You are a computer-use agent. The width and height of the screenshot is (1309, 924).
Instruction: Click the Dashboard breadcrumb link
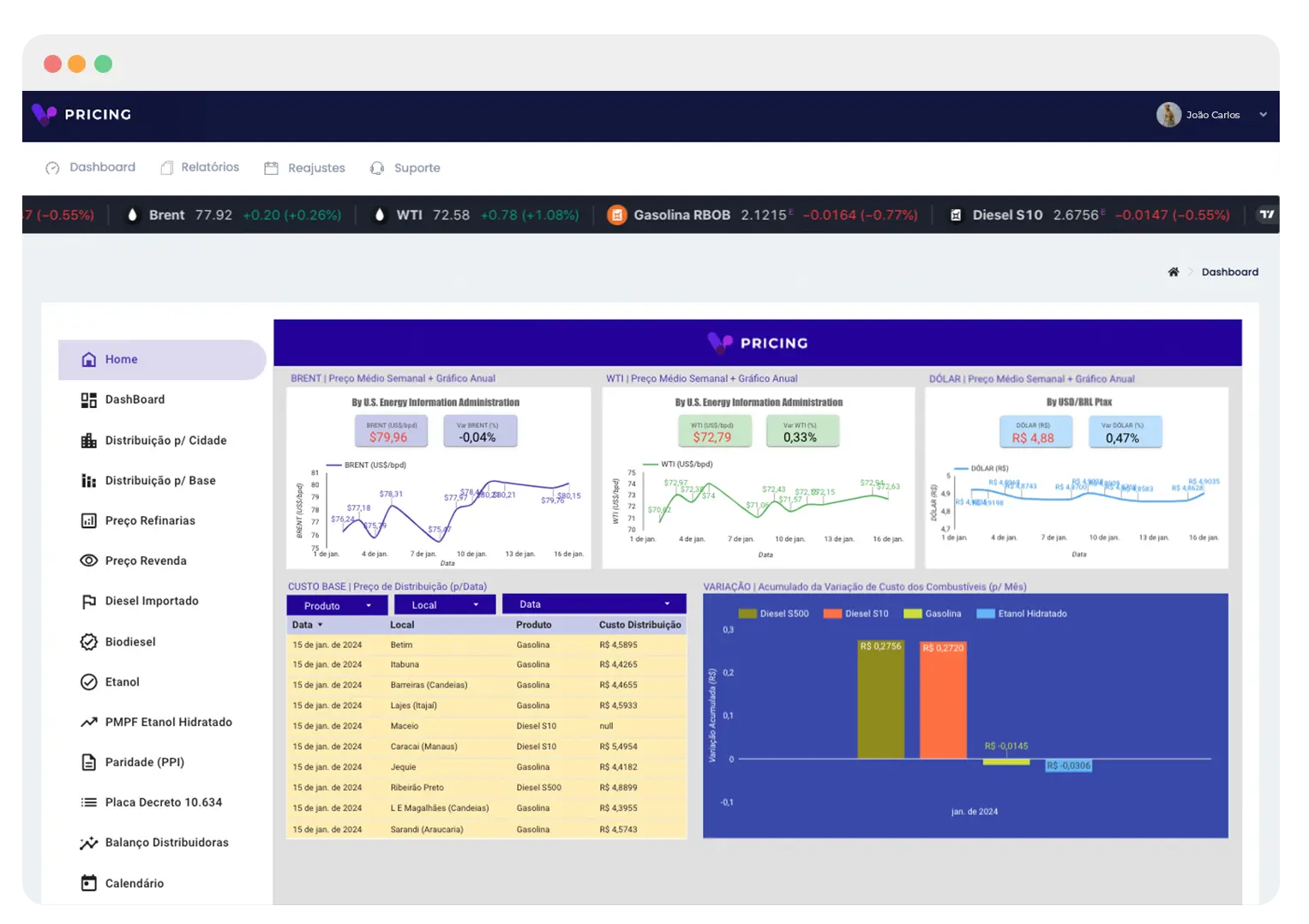click(1229, 272)
